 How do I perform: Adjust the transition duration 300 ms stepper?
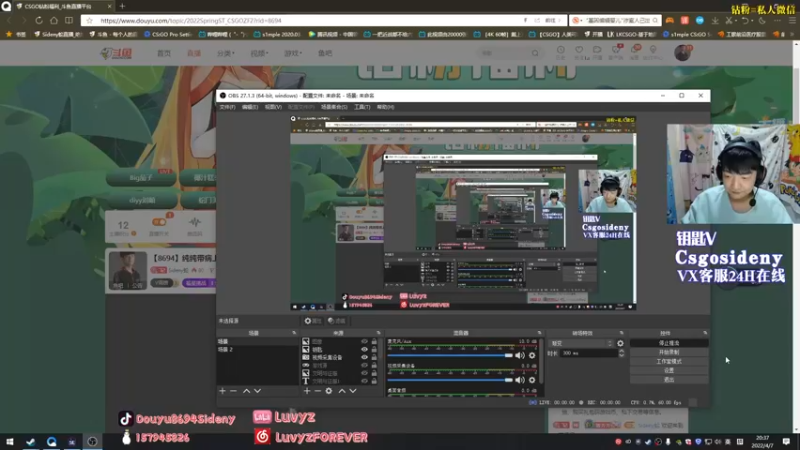tap(621, 353)
